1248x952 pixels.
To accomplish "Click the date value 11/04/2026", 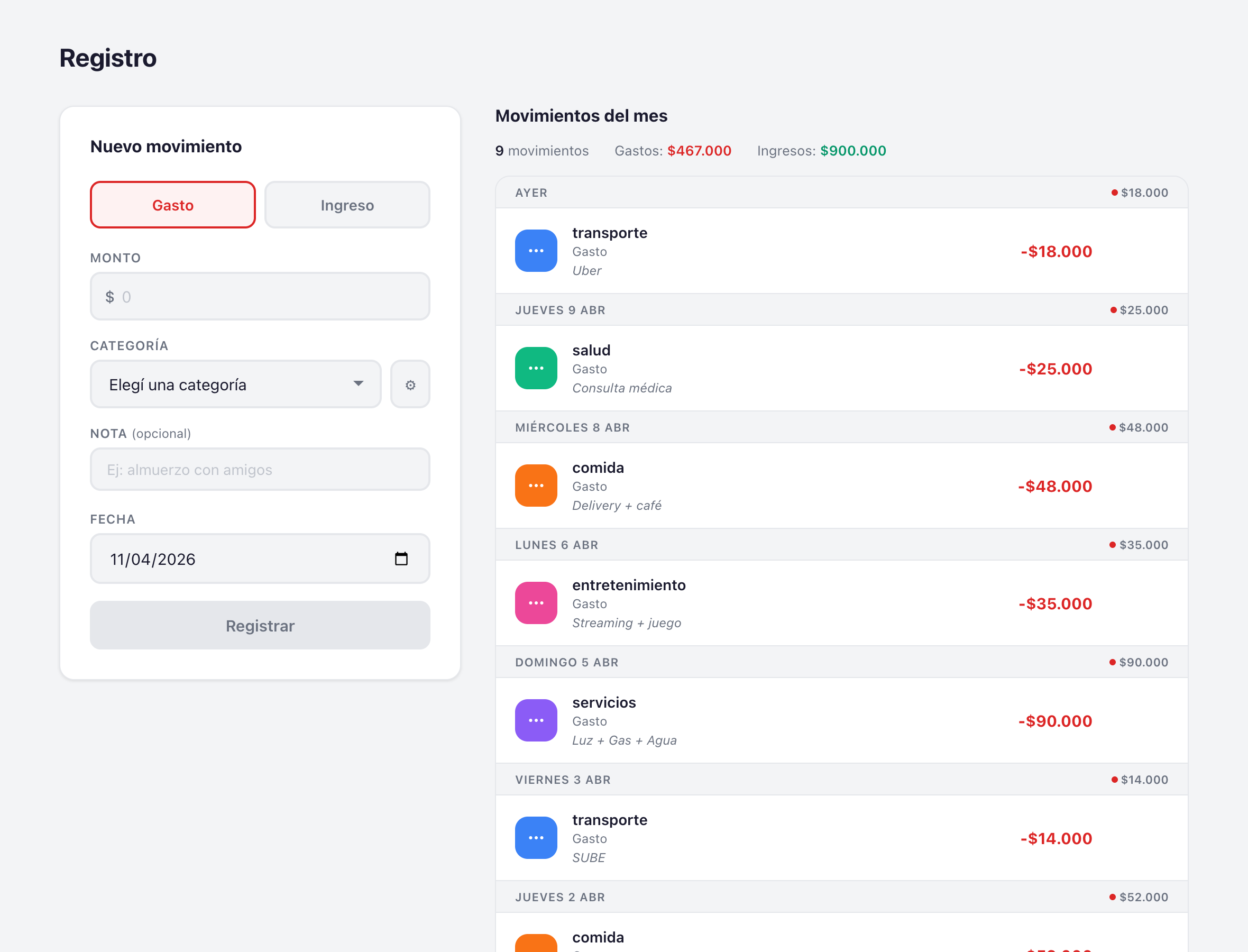I will click(x=152, y=560).
